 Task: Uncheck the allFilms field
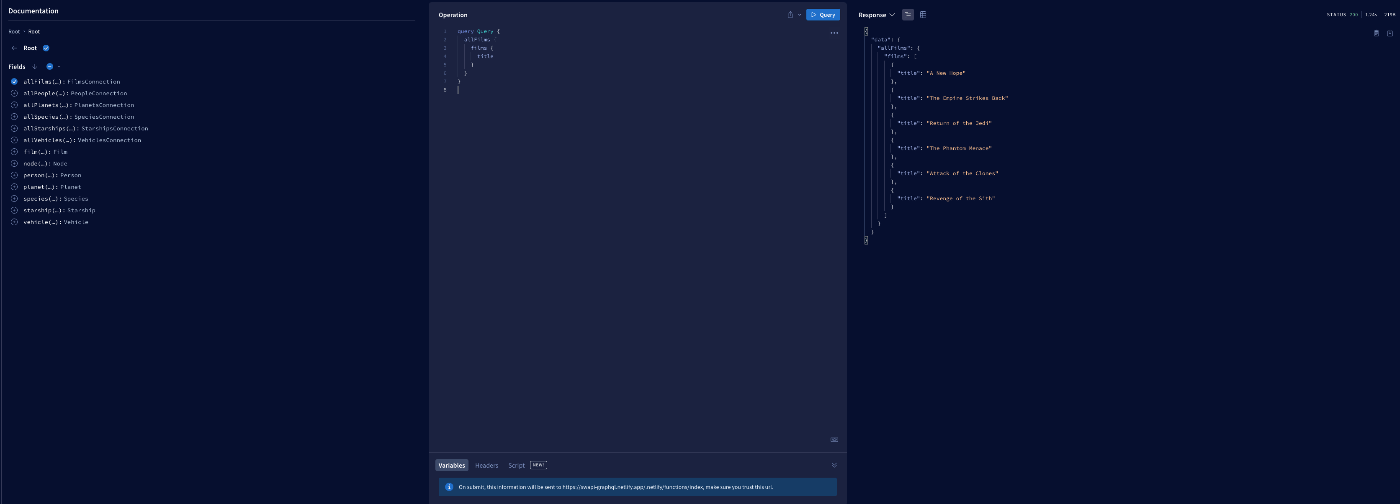coord(14,81)
